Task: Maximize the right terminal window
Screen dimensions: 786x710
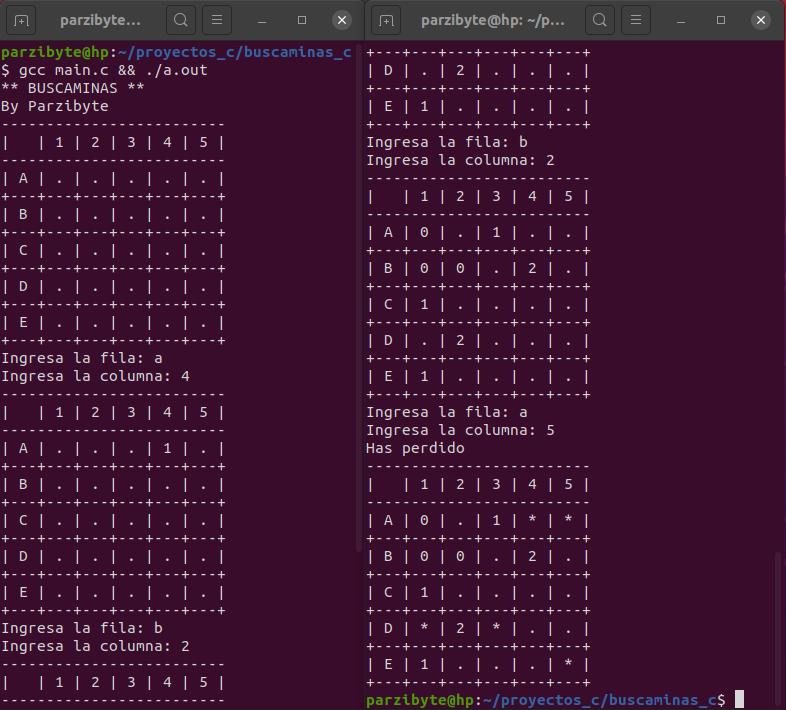Action: 721,20
